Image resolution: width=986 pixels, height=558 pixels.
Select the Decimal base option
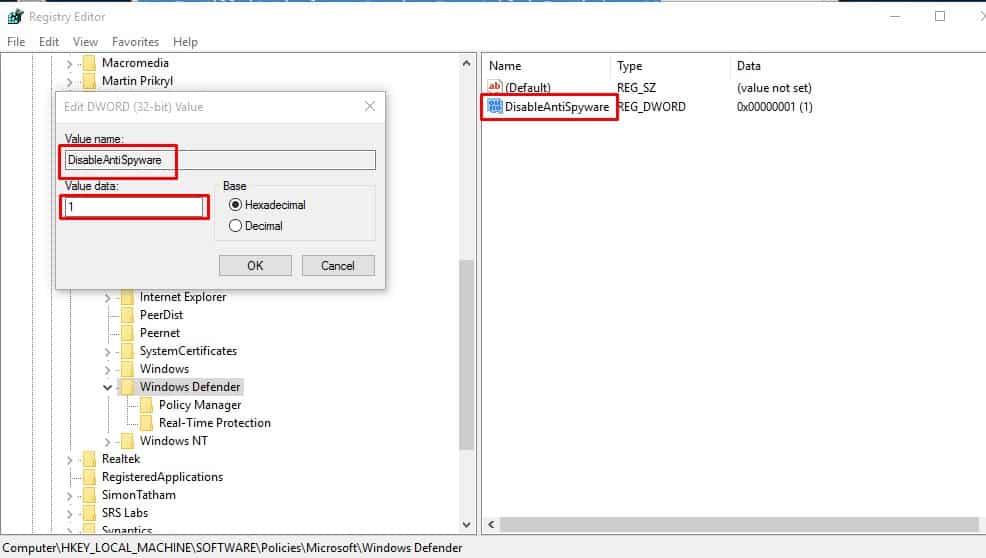(x=235, y=225)
